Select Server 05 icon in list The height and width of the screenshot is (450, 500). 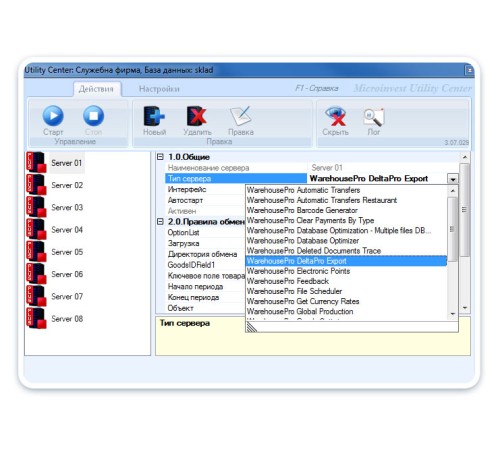pyautogui.click(x=36, y=251)
